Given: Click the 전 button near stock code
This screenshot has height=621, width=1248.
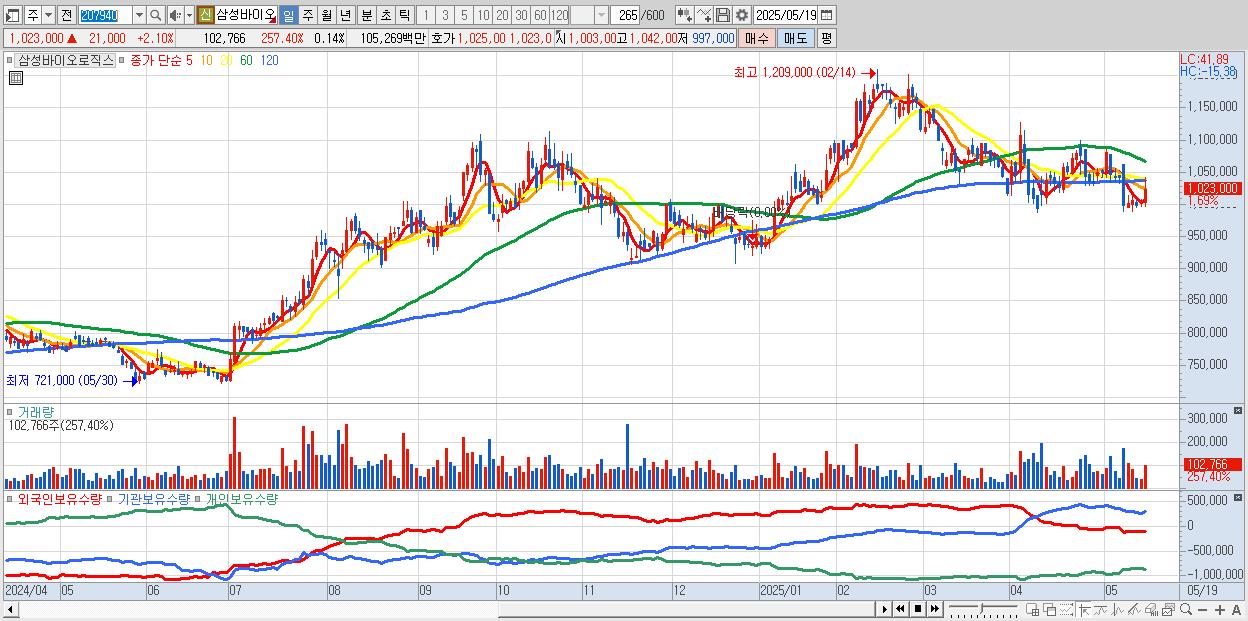Looking at the screenshot, I should 66,15.
